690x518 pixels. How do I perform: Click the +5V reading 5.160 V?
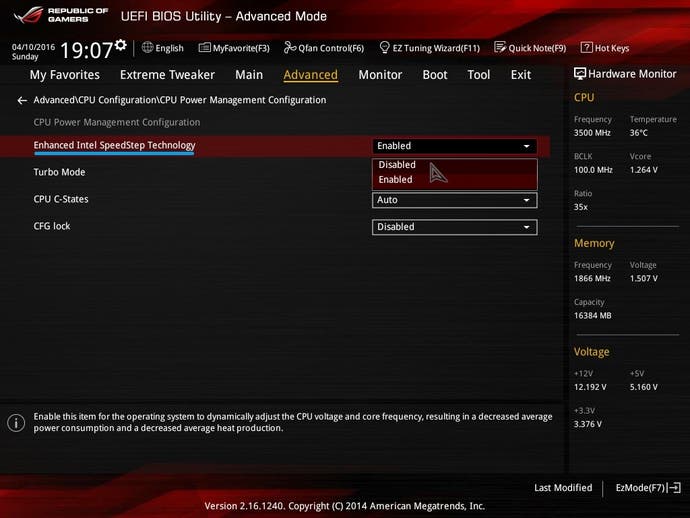pyautogui.click(x=644, y=387)
